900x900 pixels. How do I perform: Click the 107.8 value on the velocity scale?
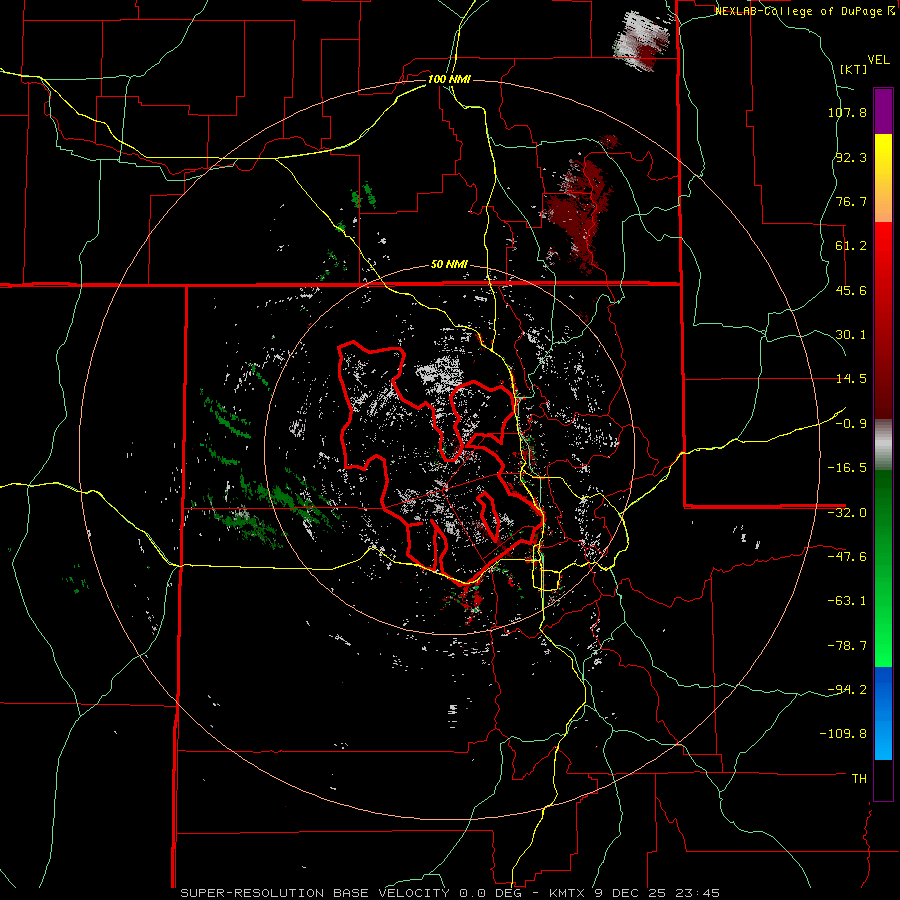[x=847, y=113]
